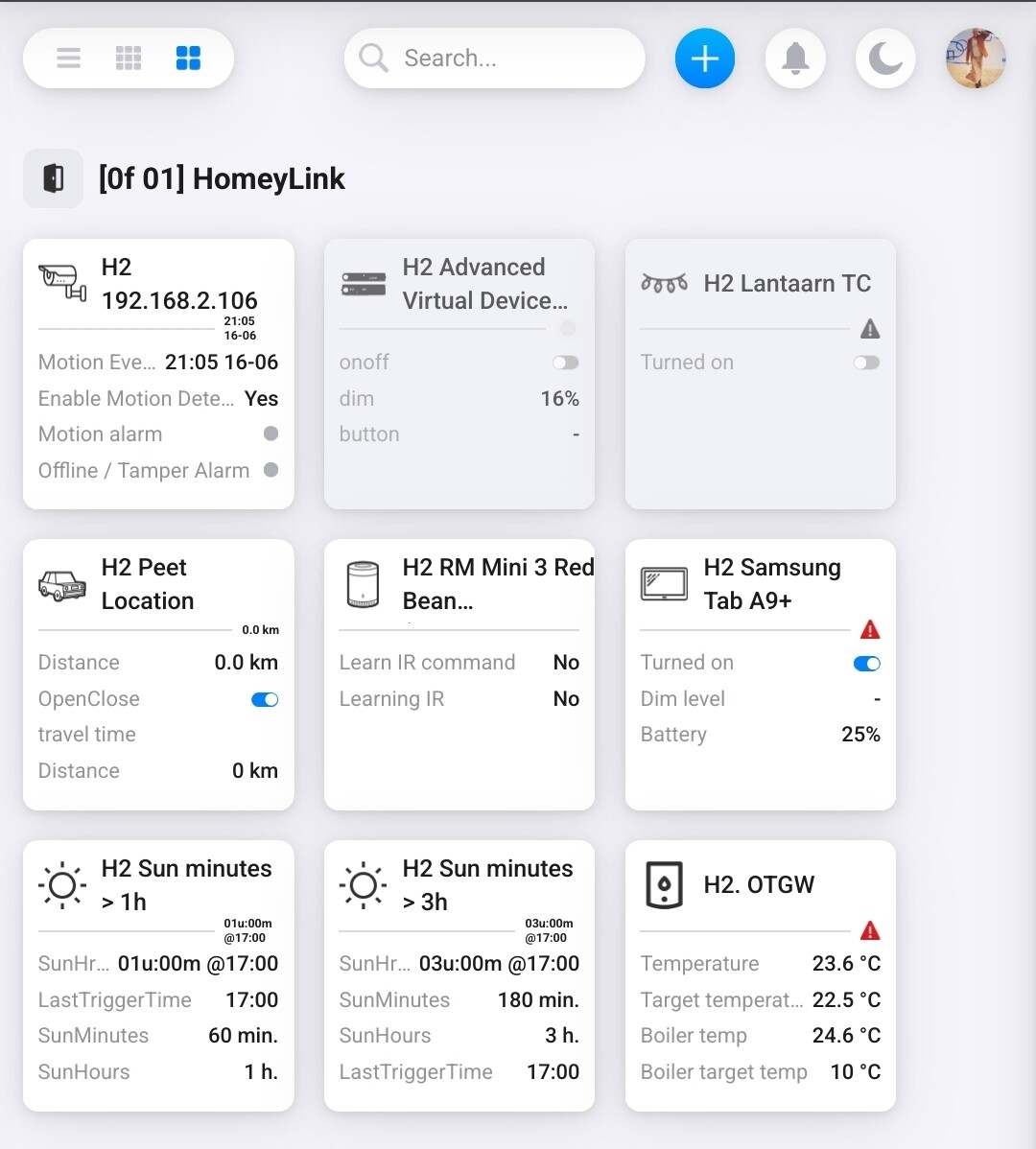Click the Offline / Tamper Alarm indicator dot
The width and height of the screenshot is (1036, 1149).
point(271,470)
